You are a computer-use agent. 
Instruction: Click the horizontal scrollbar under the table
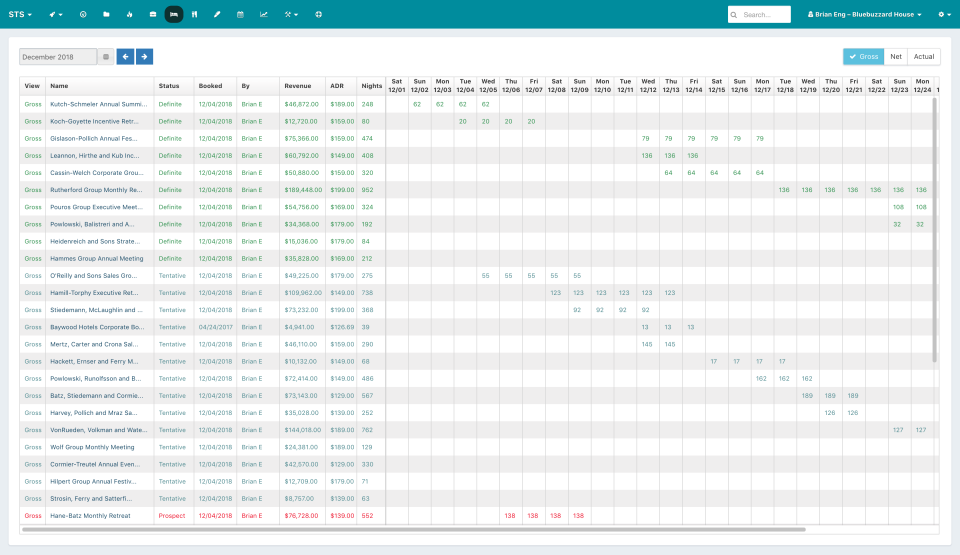pyautogui.click(x=413, y=529)
